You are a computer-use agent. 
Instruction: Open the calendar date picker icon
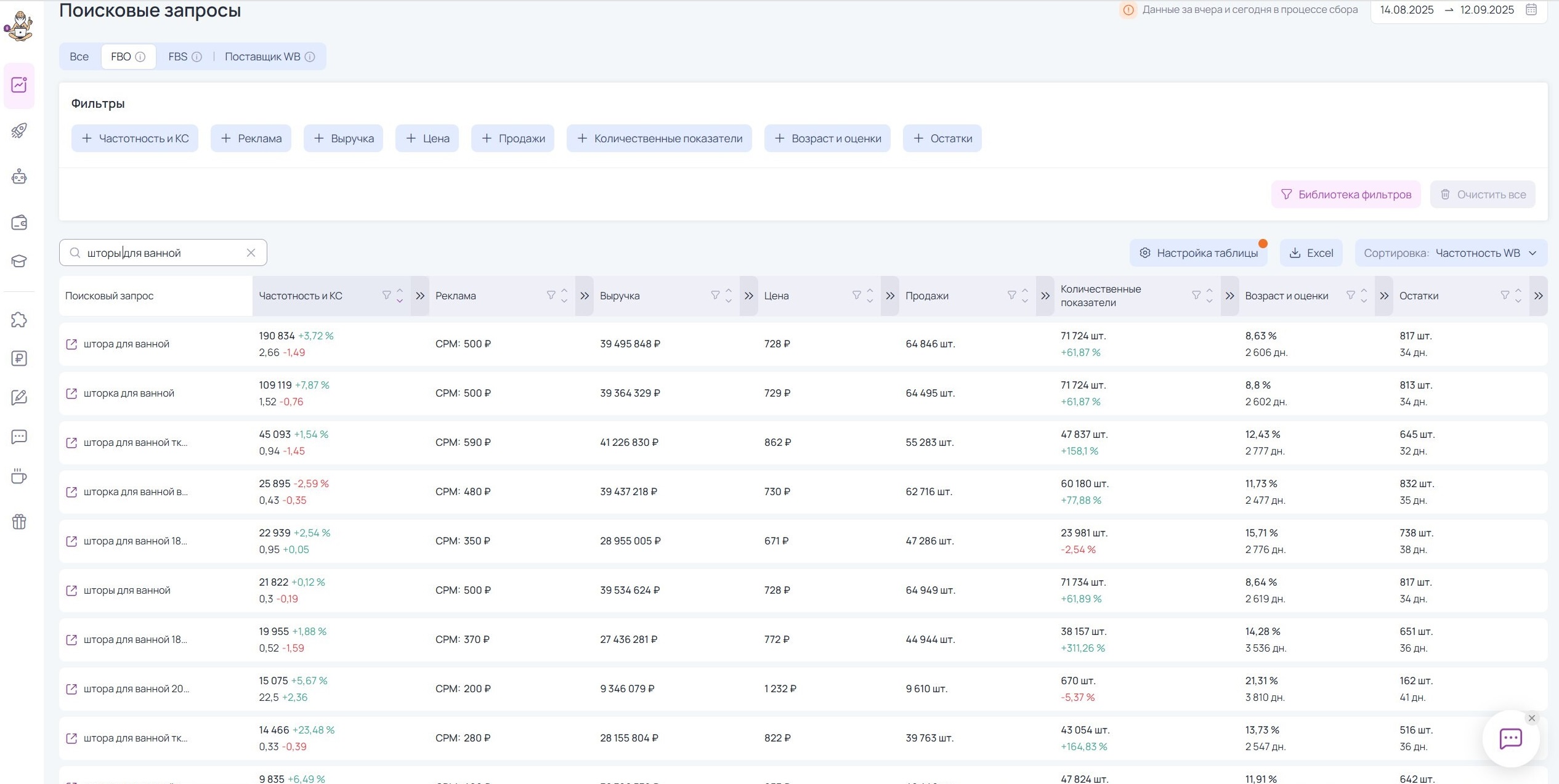pos(1531,10)
